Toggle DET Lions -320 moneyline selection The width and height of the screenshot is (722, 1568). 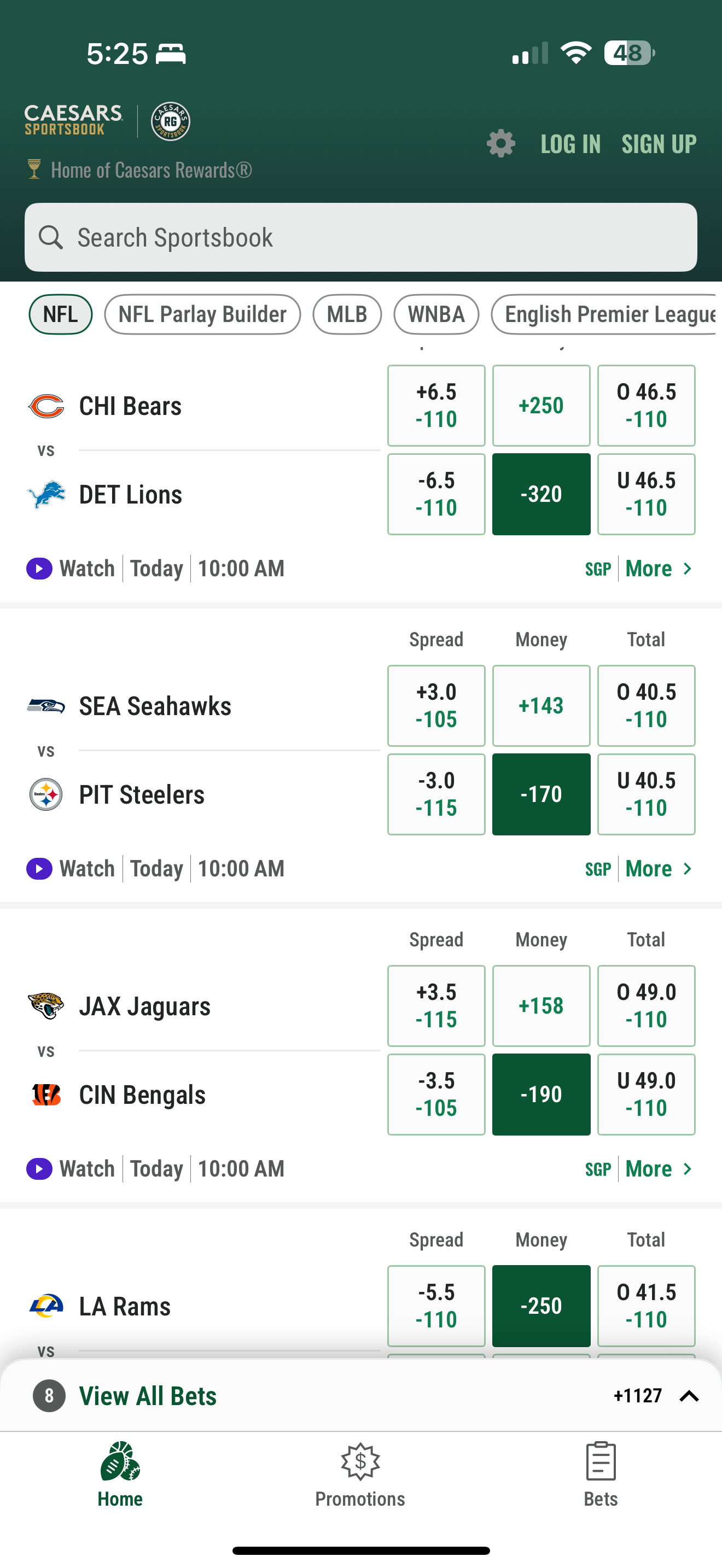[540, 494]
